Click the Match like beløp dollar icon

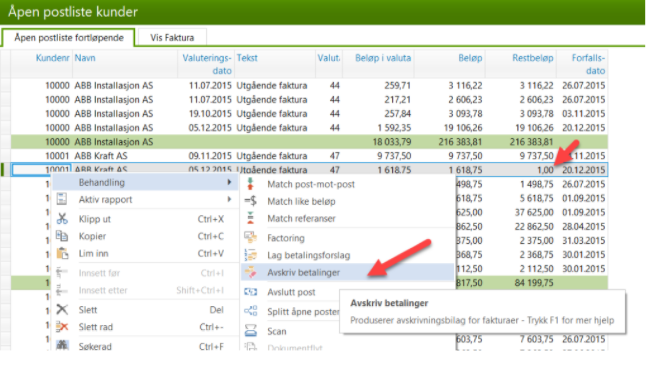click(x=250, y=201)
